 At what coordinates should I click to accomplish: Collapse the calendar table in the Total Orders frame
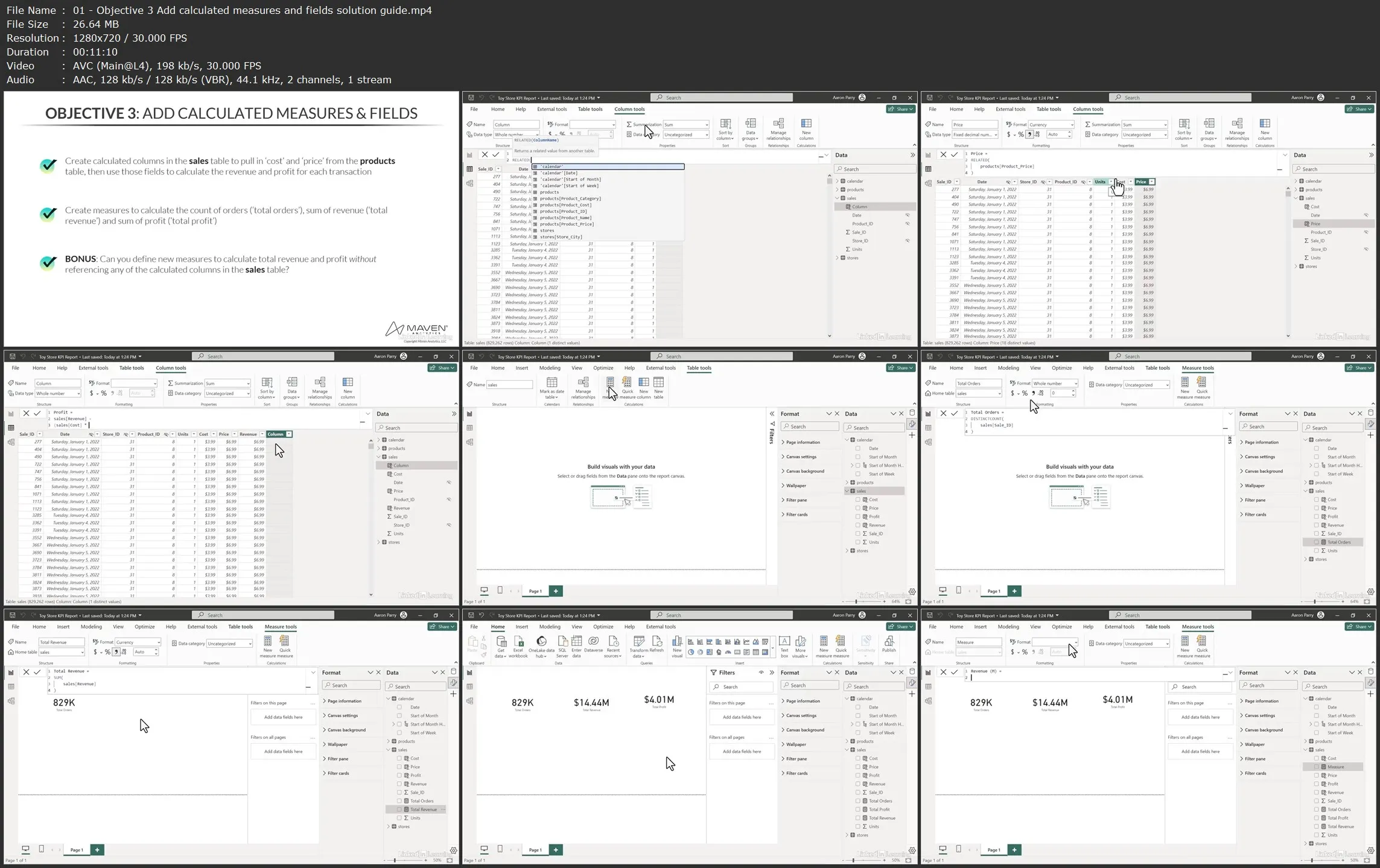(1306, 440)
